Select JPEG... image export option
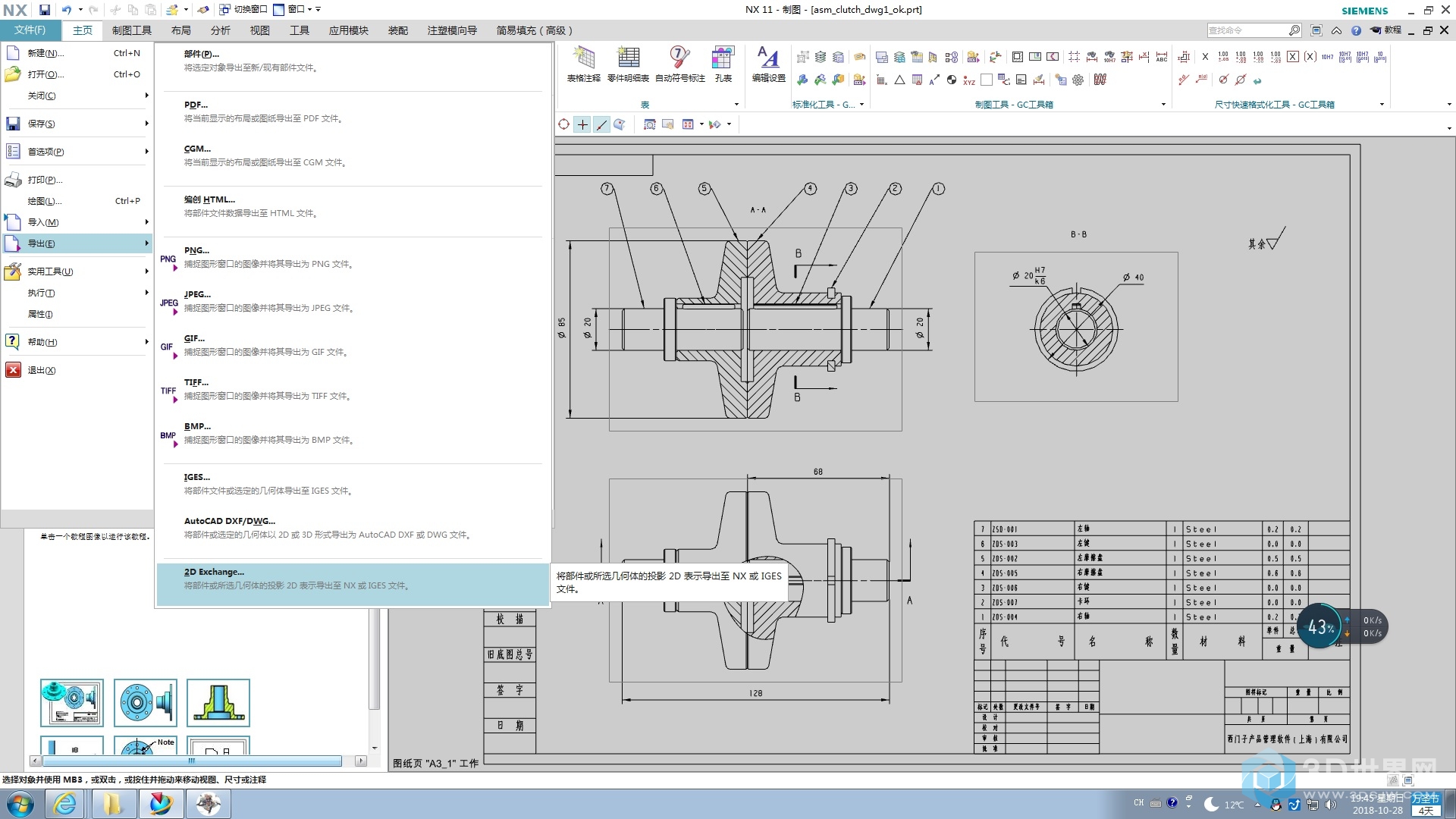Screen dimensions: 1456x819 [x=353, y=301]
